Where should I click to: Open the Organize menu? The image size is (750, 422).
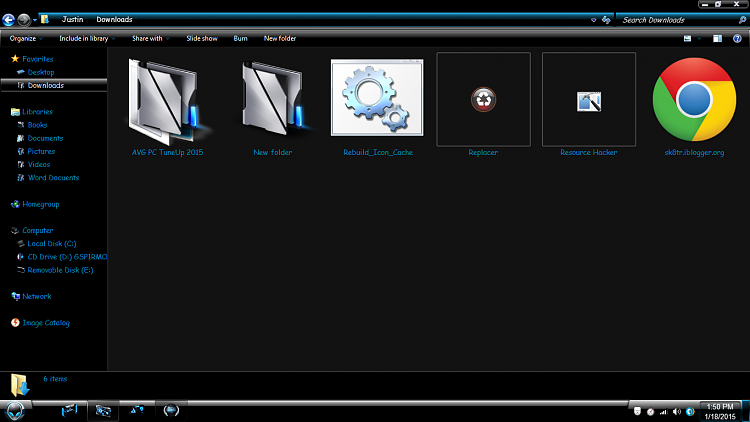click(x=26, y=38)
